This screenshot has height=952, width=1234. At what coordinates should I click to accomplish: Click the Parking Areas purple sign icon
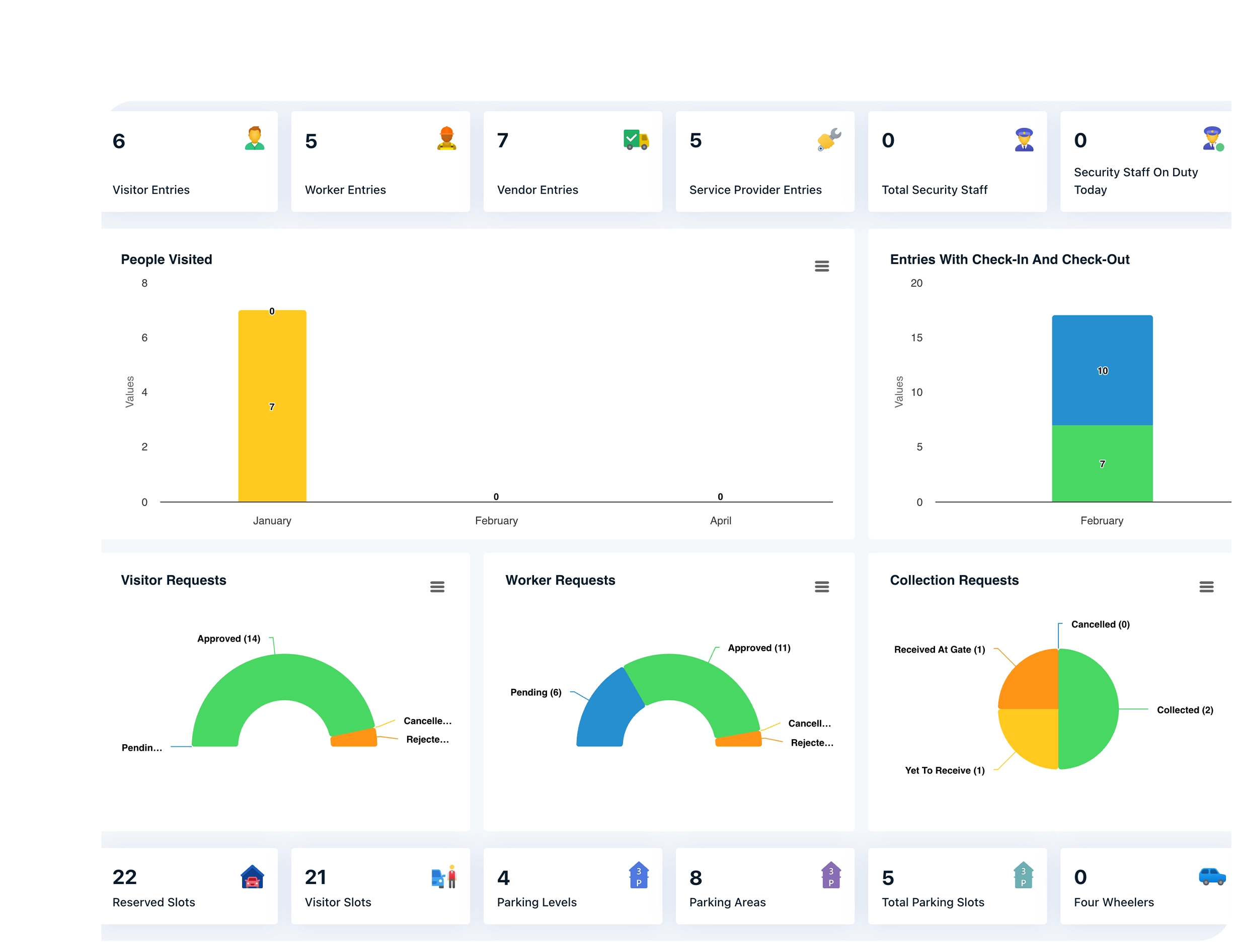pos(830,875)
